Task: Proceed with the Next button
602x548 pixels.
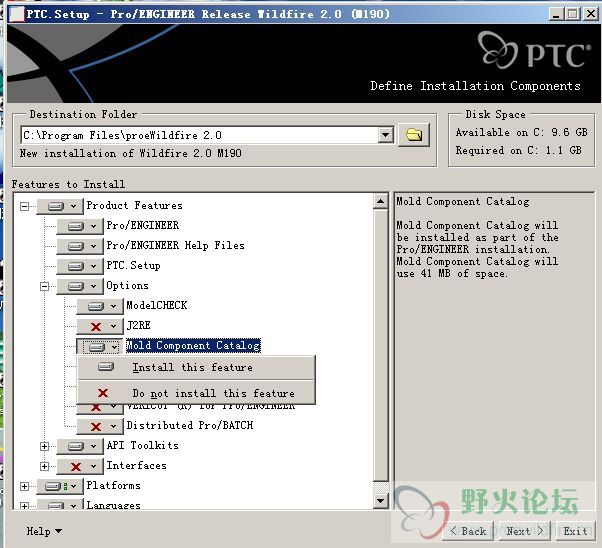Action: click(524, 531)
